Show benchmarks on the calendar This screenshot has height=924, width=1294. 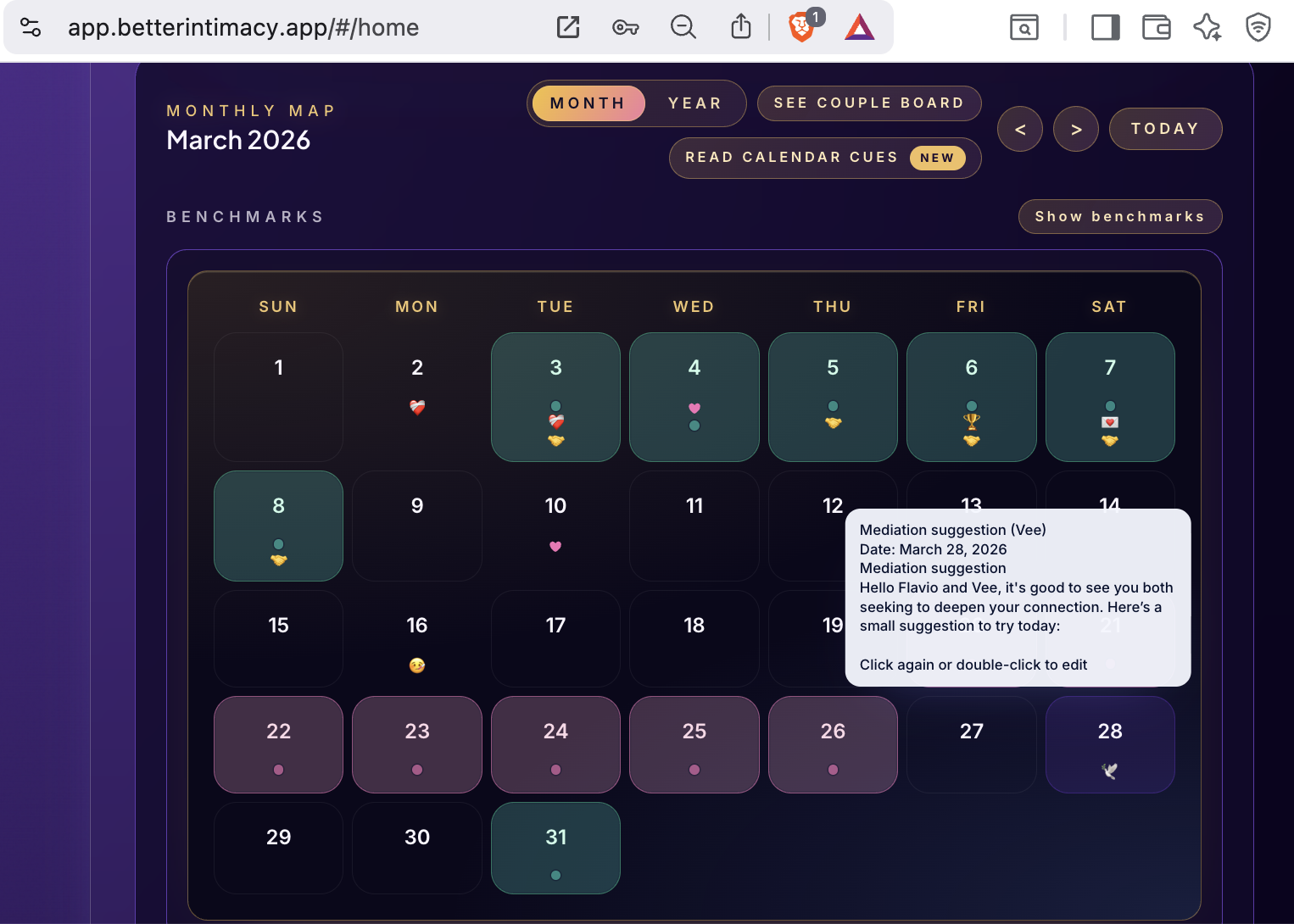coord(1120,216)
